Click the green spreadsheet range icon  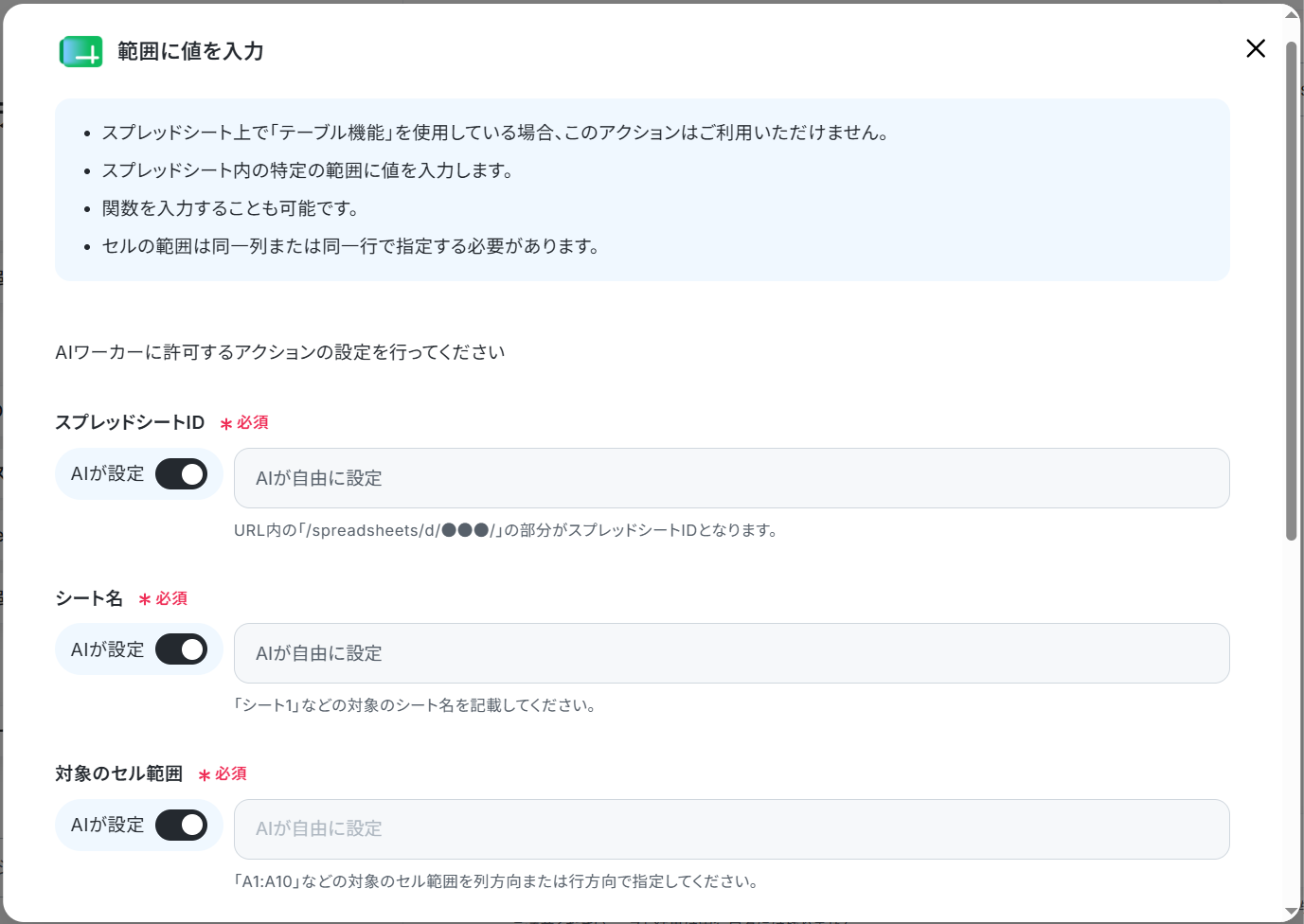[x=80, y=51]
